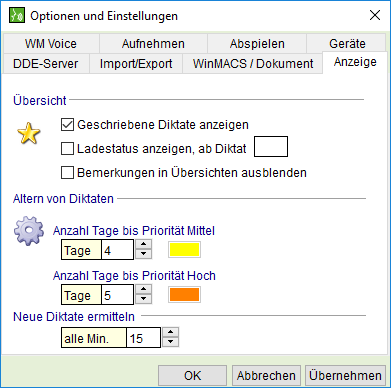
Task: Confirm settings with the OK button
Action: [192, 376]
